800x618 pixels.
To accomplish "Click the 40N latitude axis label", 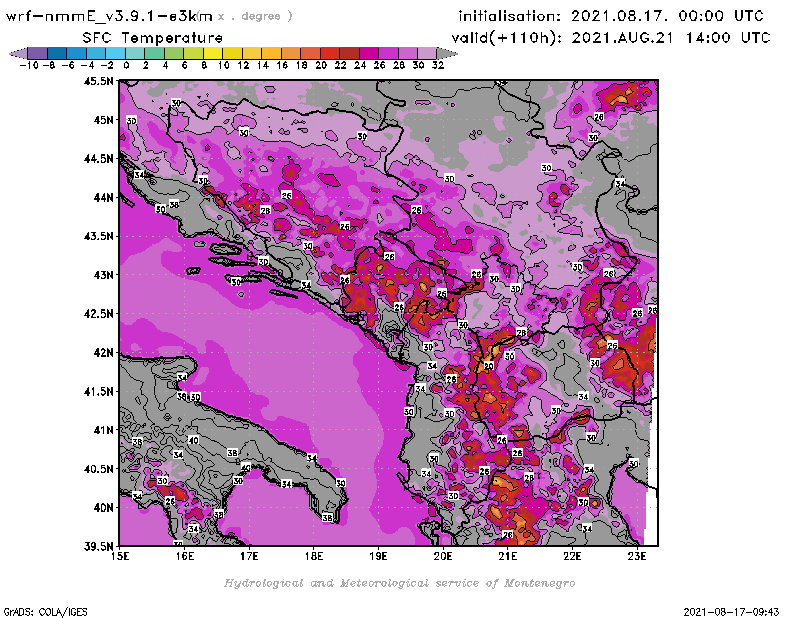I will pyautogui.click(x=103, y=508).
